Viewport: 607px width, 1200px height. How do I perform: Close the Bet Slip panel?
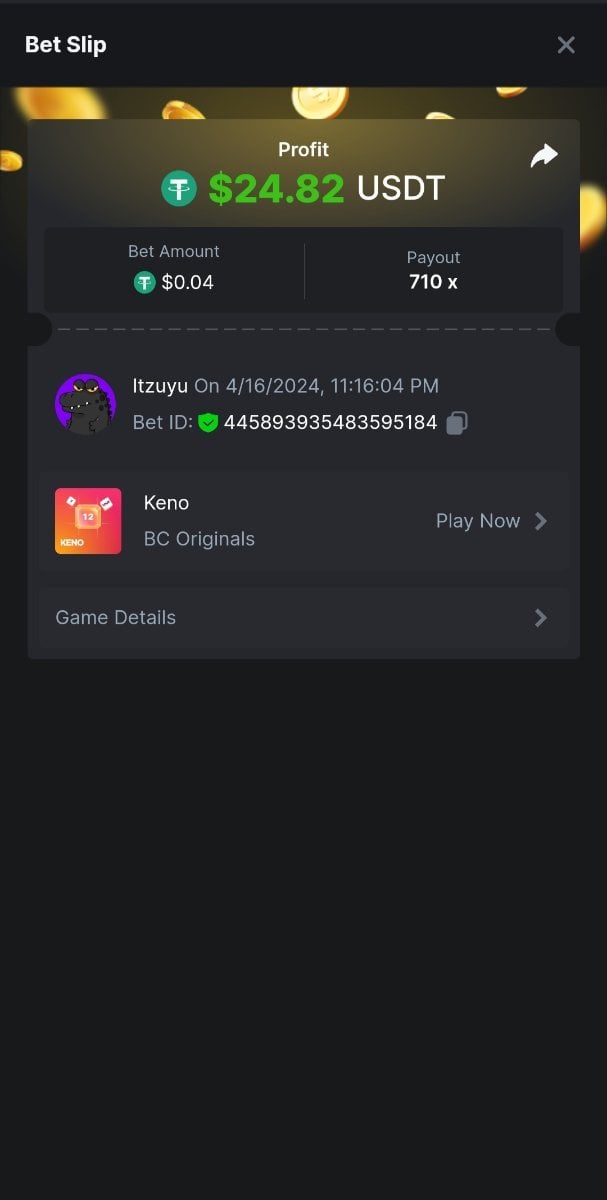[566, 45]
